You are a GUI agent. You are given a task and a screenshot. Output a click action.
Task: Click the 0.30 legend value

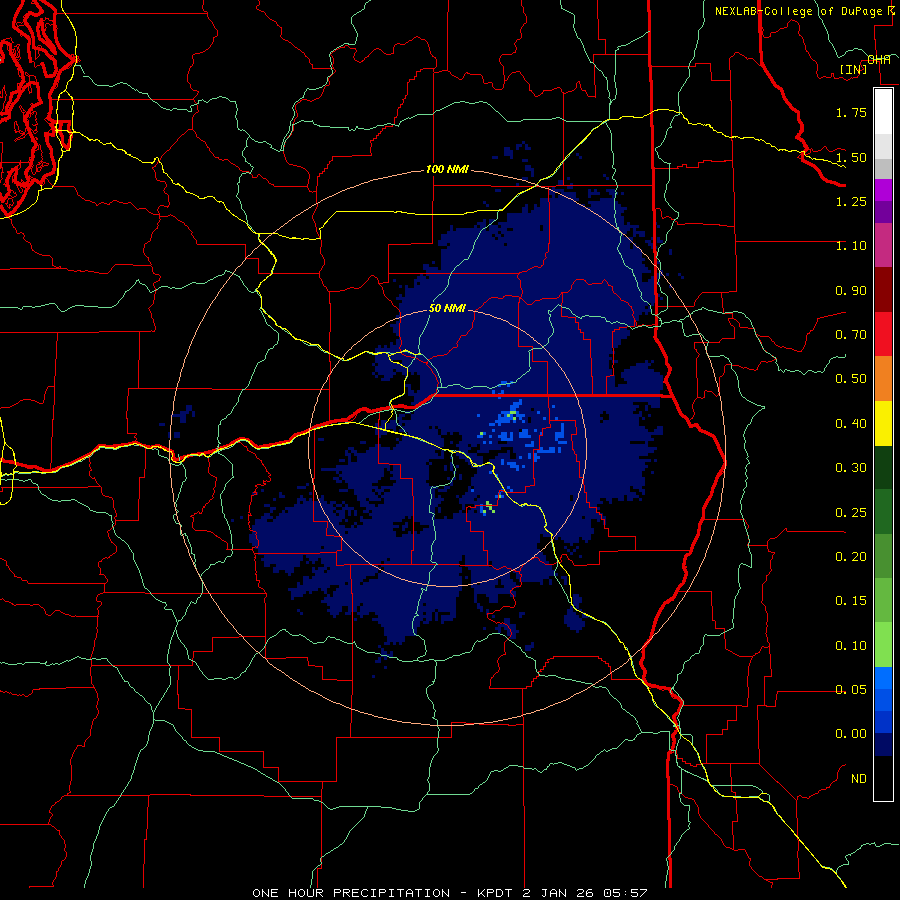851,468
